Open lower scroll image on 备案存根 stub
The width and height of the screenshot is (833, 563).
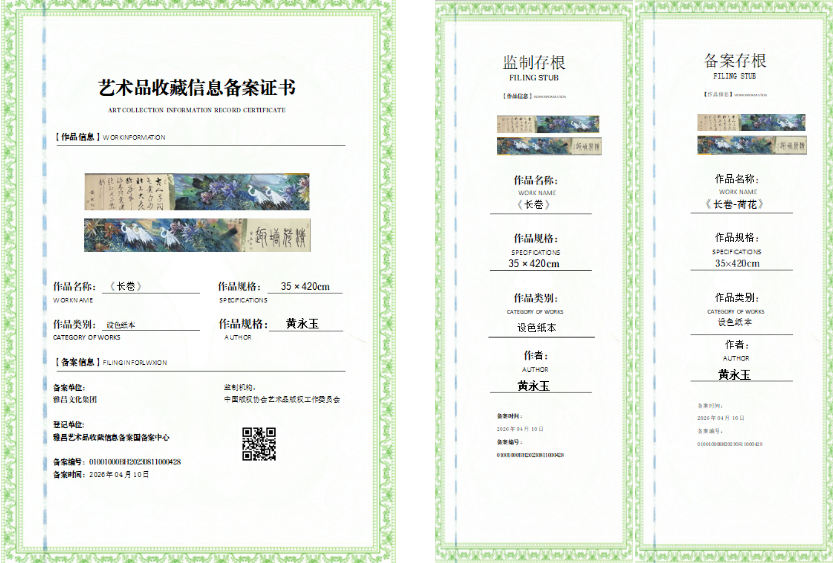[x=752, y=145]
